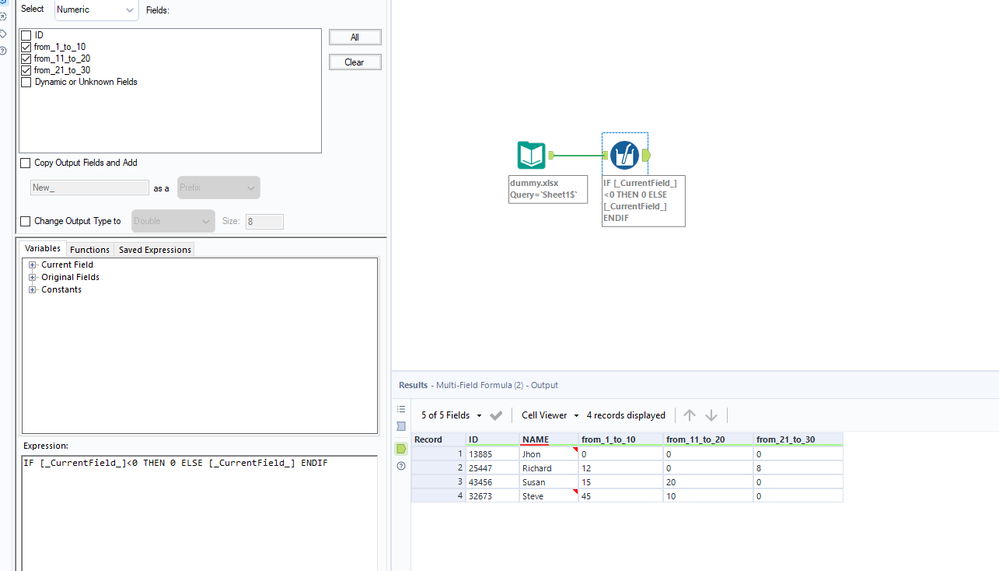Click the NAME column header
This screenshot has width=999, height=571.
click(x=549, y=440)
